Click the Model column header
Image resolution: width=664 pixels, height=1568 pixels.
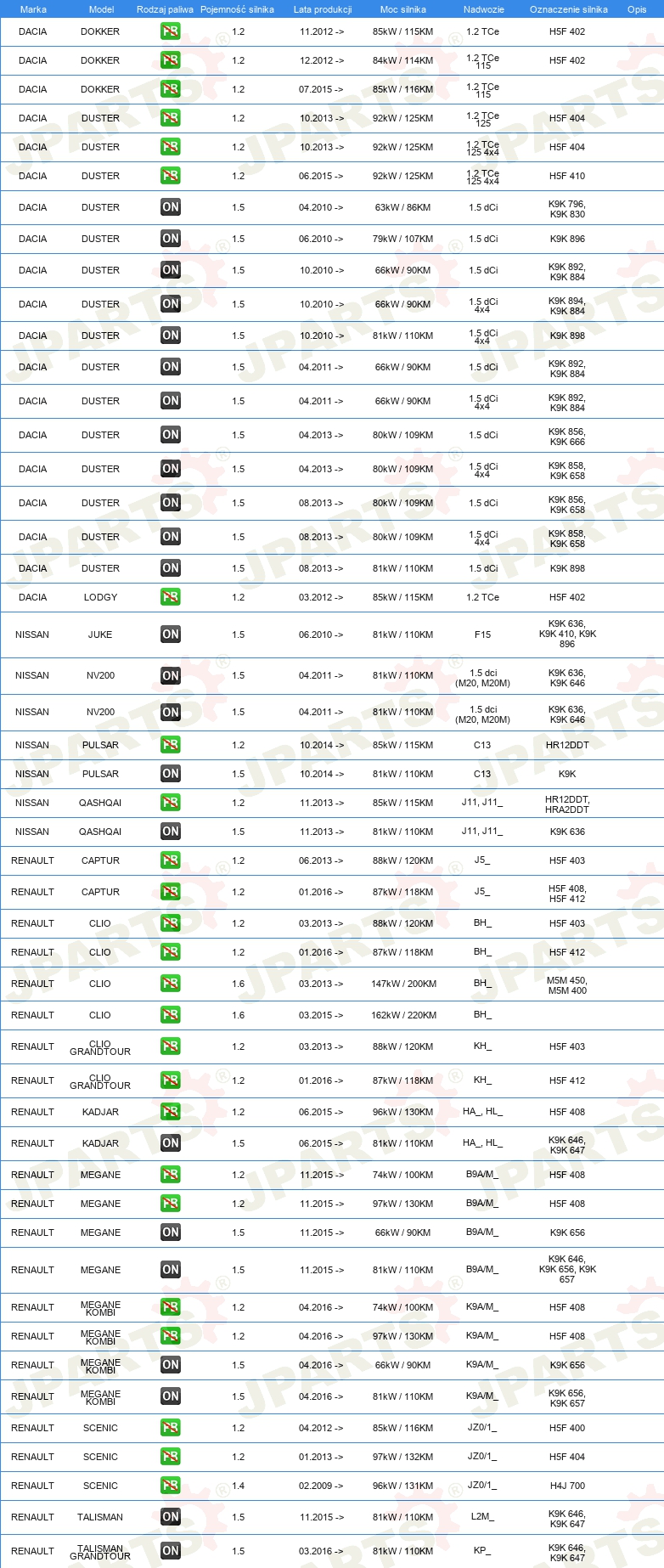point(101,9)
